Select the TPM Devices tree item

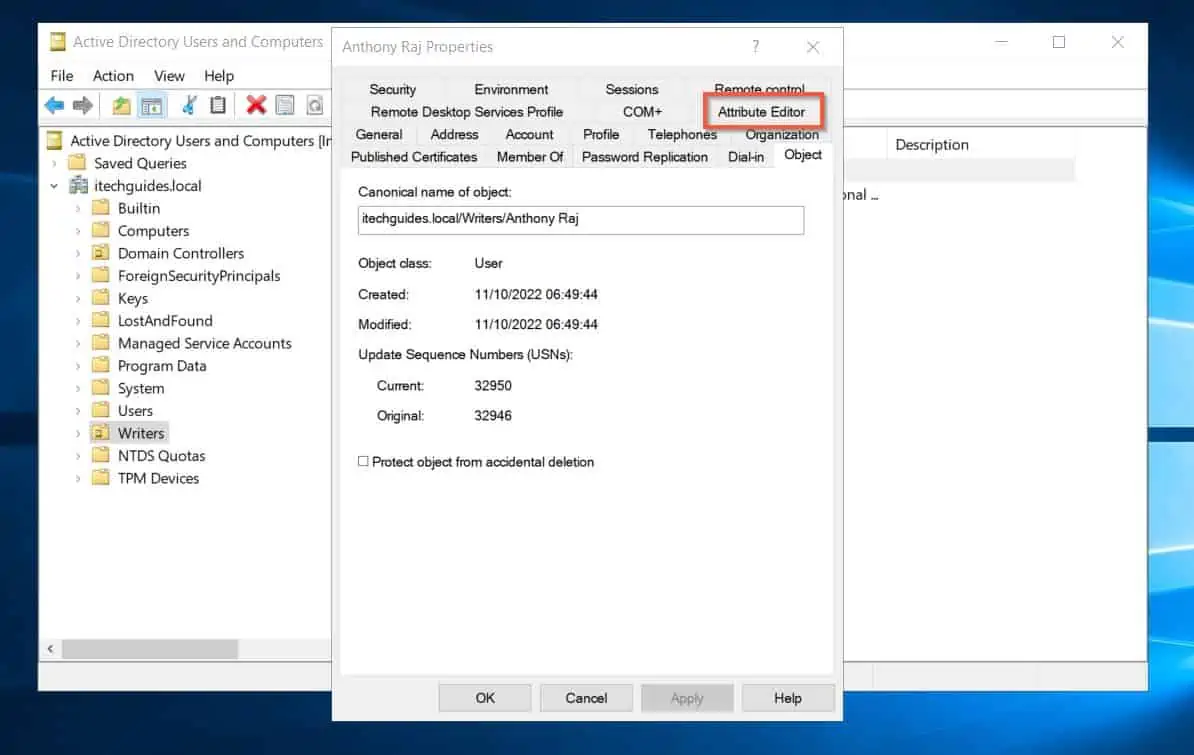coord(158,478)
